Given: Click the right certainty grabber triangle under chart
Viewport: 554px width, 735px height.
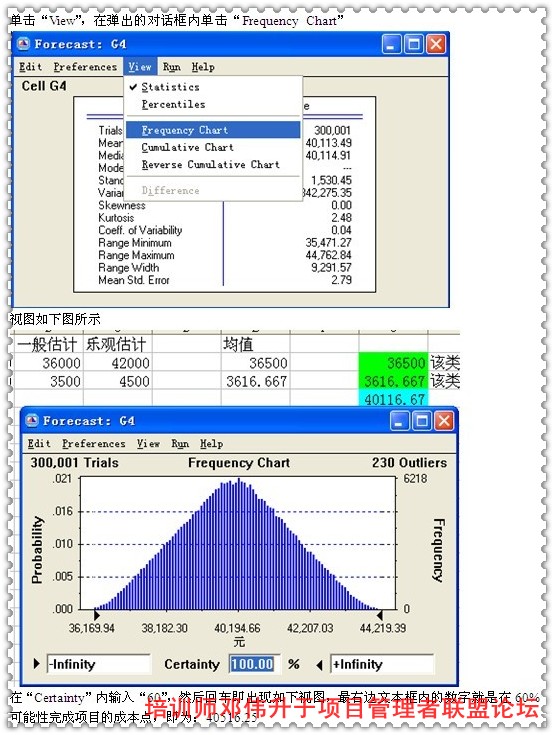Looking at the screenshot, I should click(x=380, y=615).
